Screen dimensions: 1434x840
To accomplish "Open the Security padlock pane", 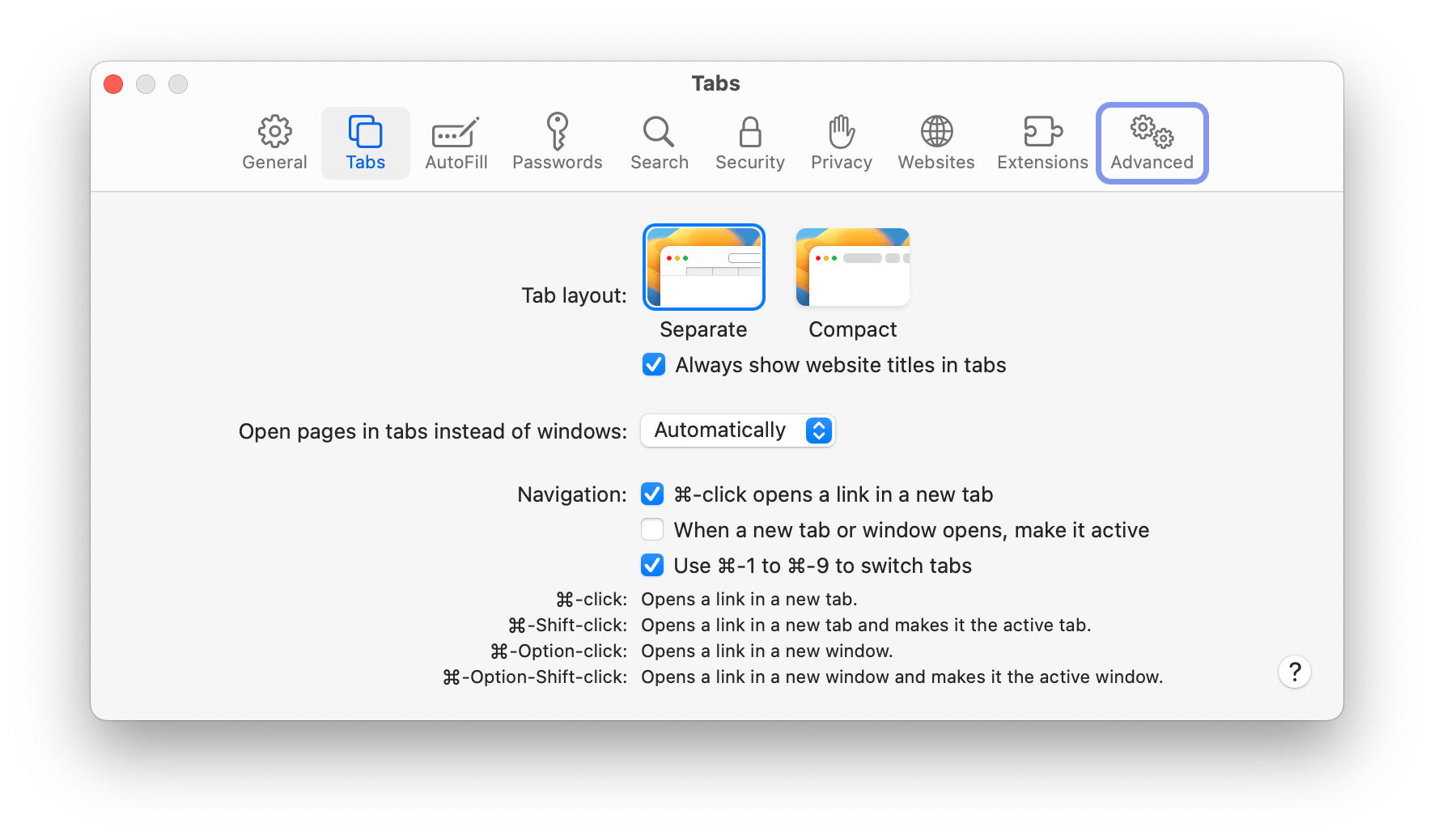I will pyautogui.click(x=750, y=143).
